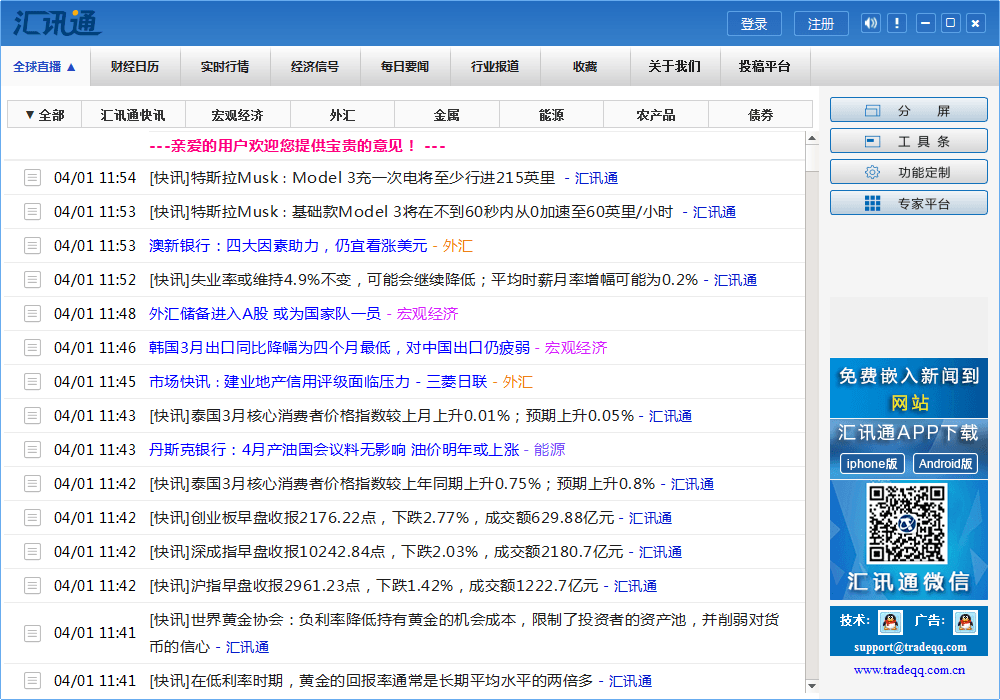1000x700 pixels.
Task: Click the document icon beside 世界黄金协会 news
Action: 33,633
